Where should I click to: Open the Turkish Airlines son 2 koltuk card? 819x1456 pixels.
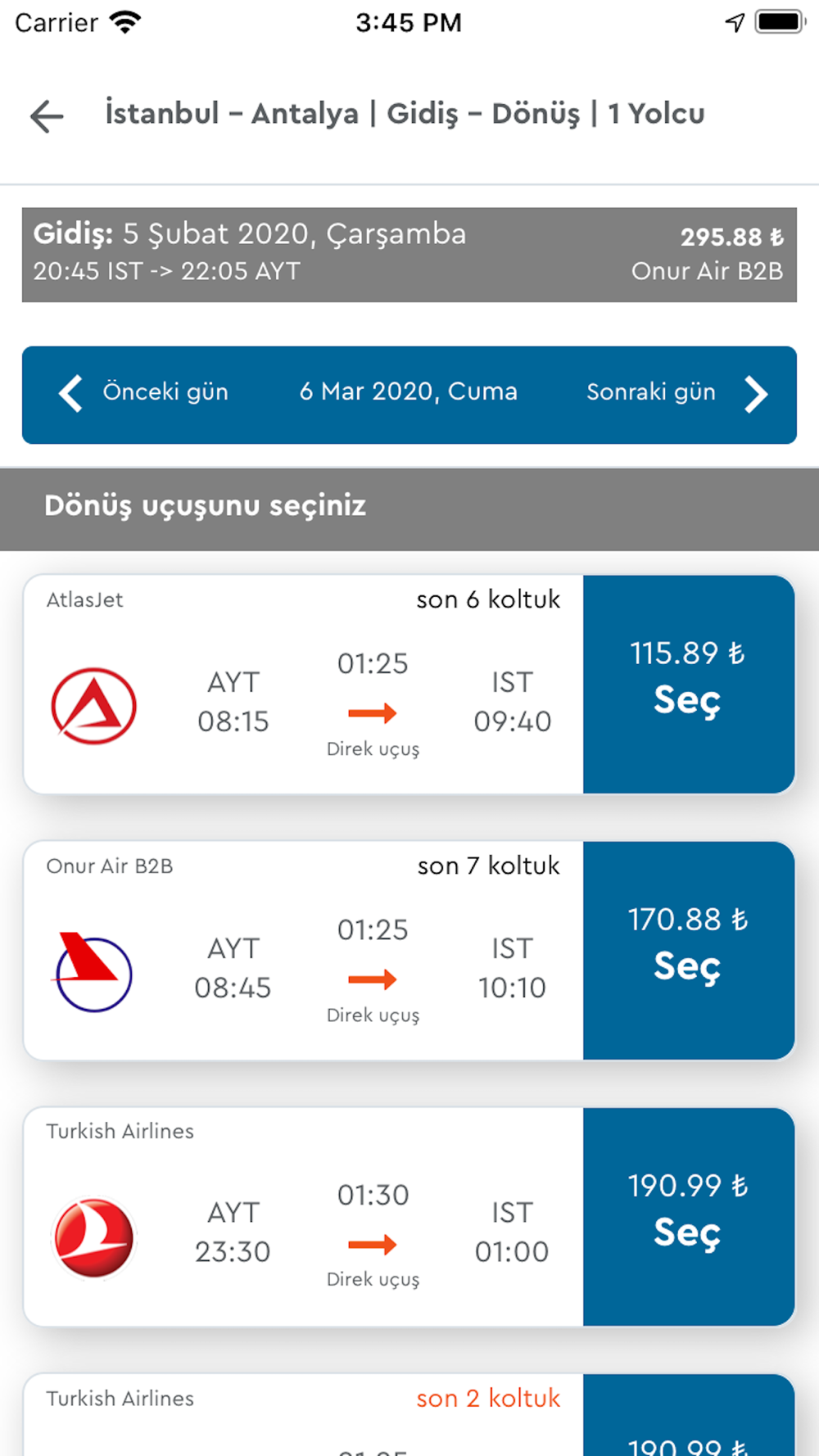pos(409,1415)
